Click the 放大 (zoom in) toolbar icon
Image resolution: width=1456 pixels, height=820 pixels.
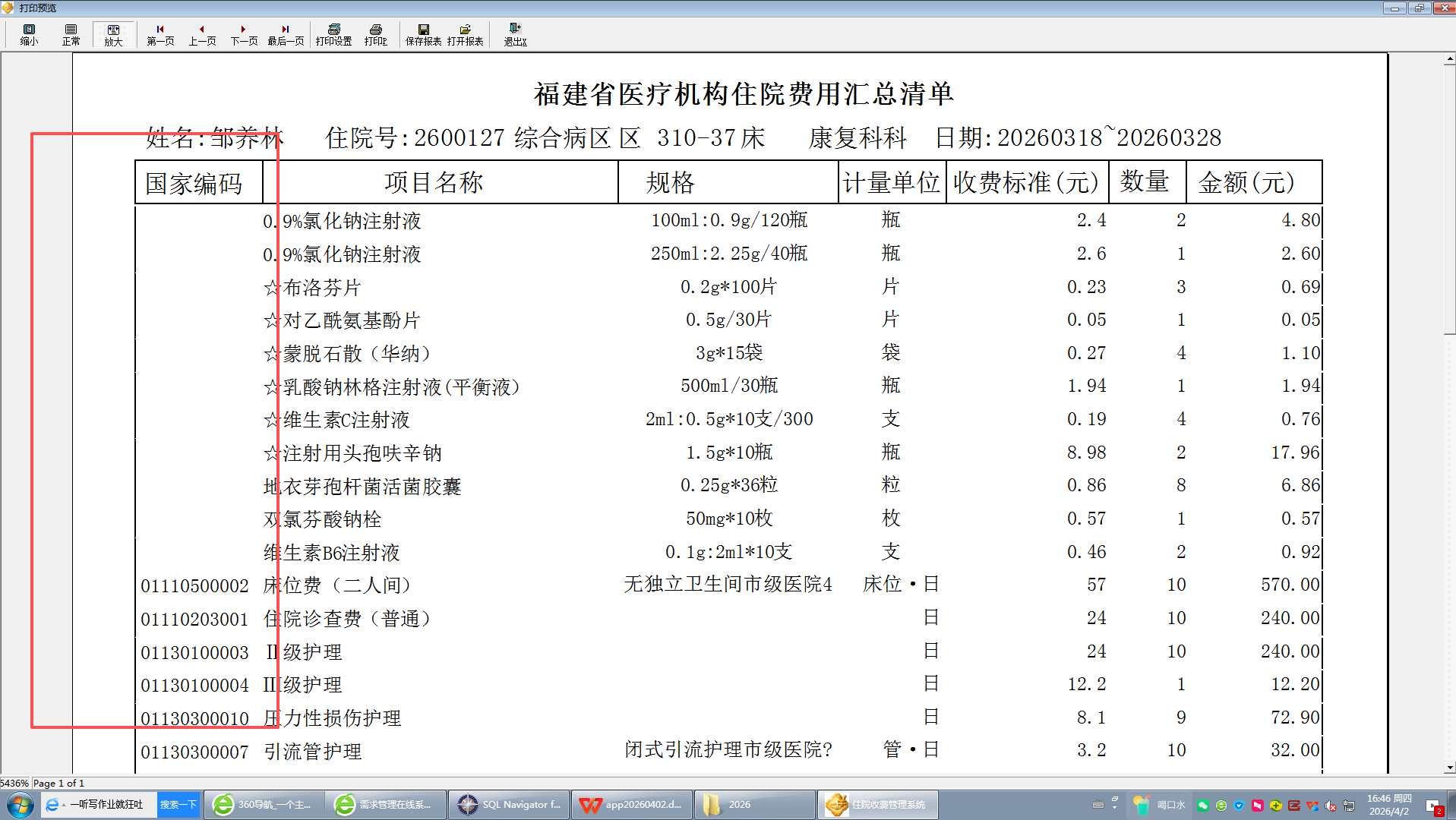click(x=113, y=35)
